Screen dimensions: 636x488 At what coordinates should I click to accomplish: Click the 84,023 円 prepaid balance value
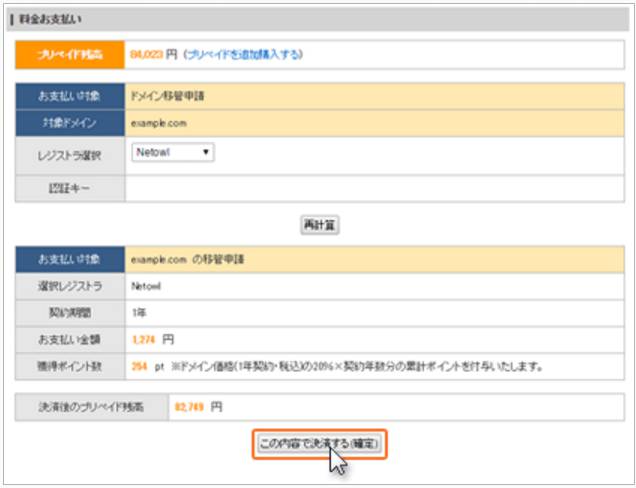pyautogui.click(x=153, y=54)
